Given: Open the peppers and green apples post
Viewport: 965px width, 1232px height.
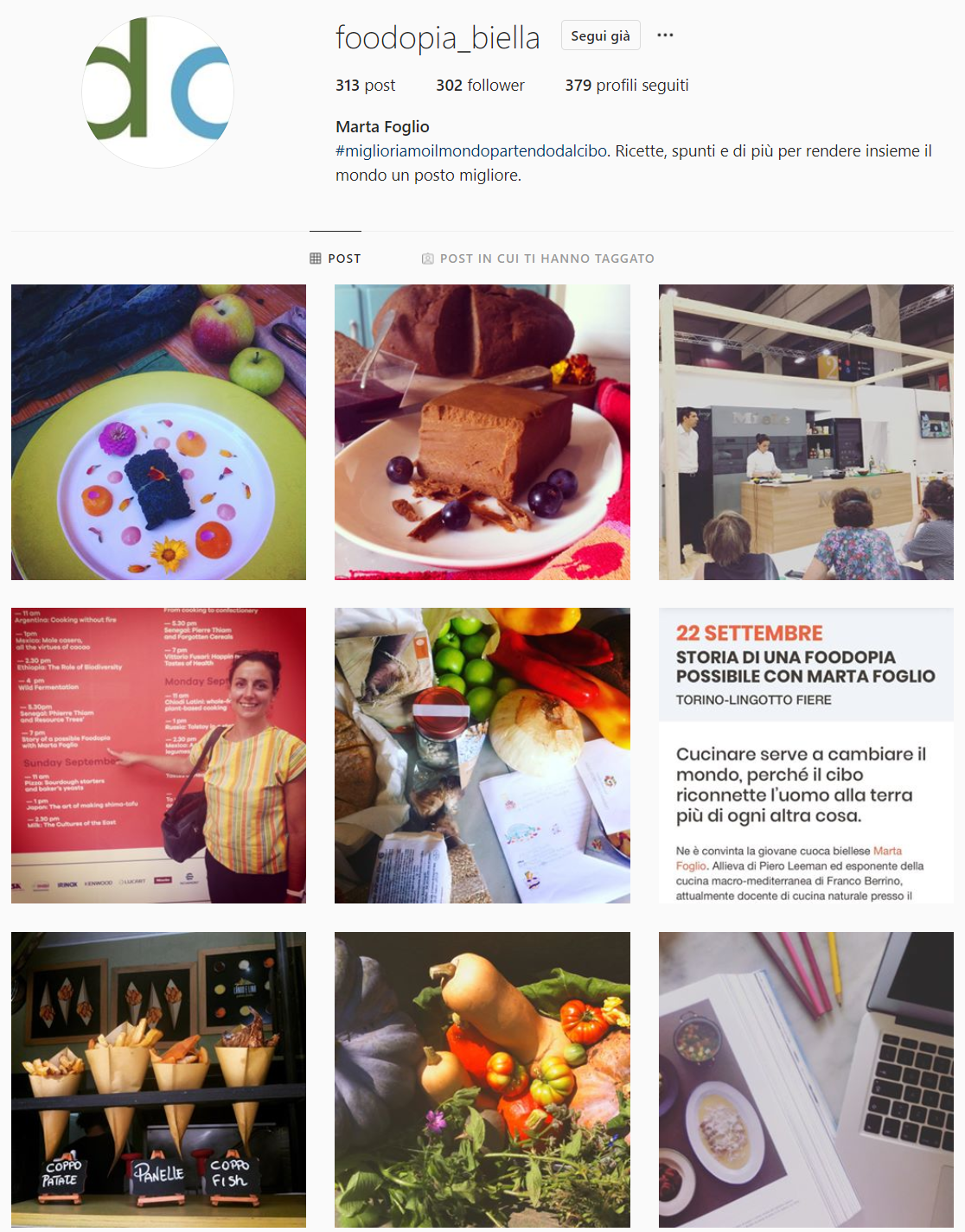Looking at the screenshot, I should [x=482, y=756].
